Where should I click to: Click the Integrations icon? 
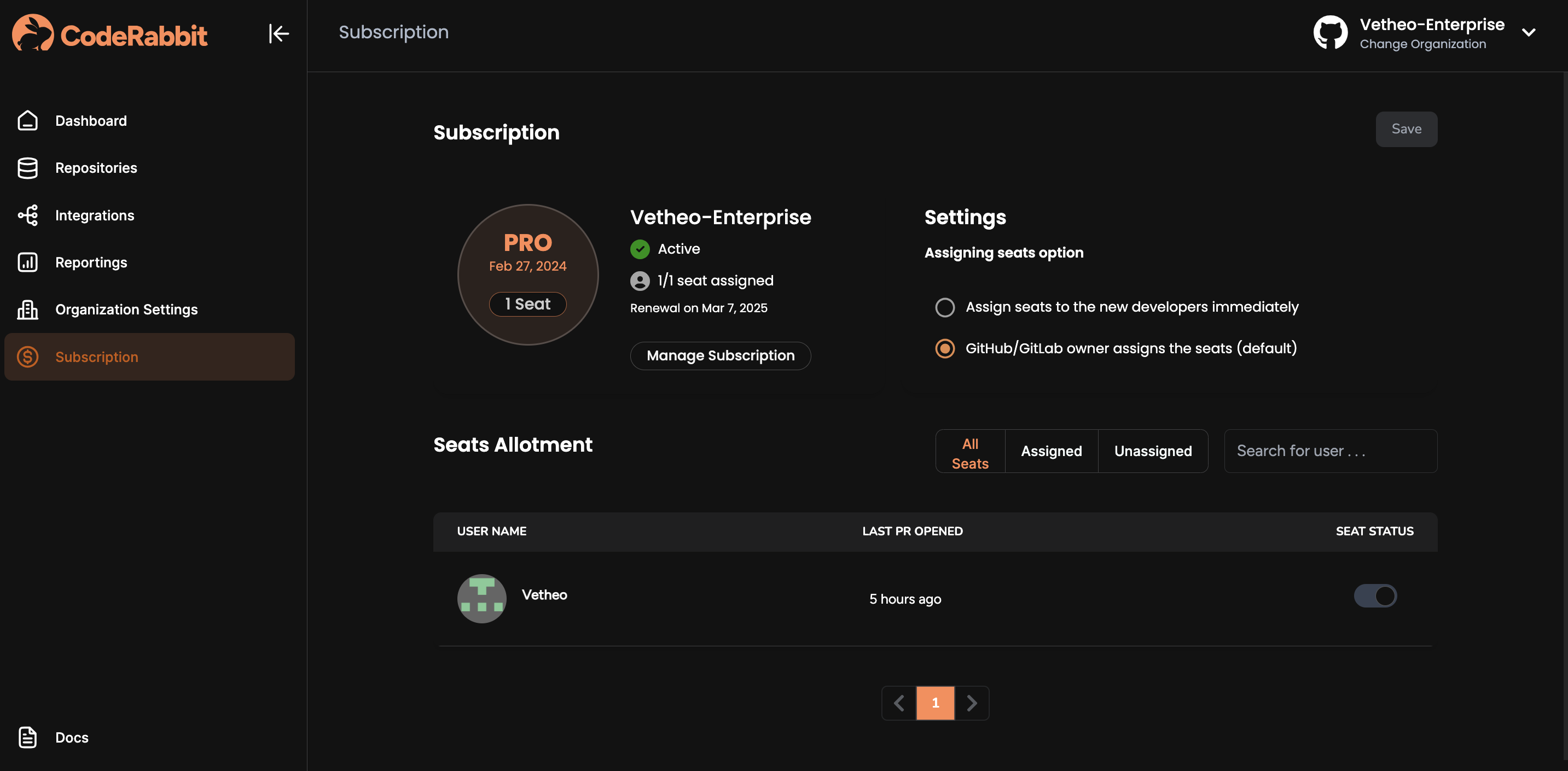point(27,215)
